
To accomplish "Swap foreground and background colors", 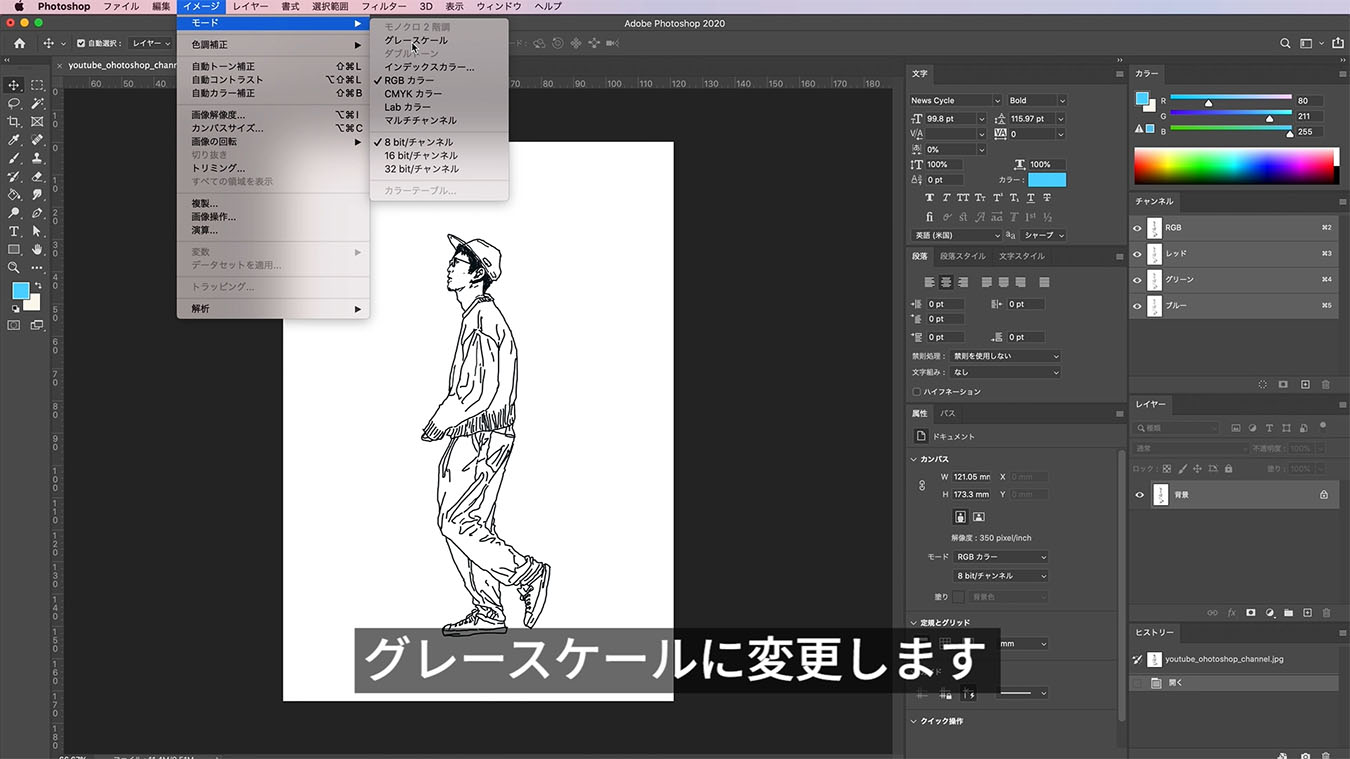I will 37,285.
